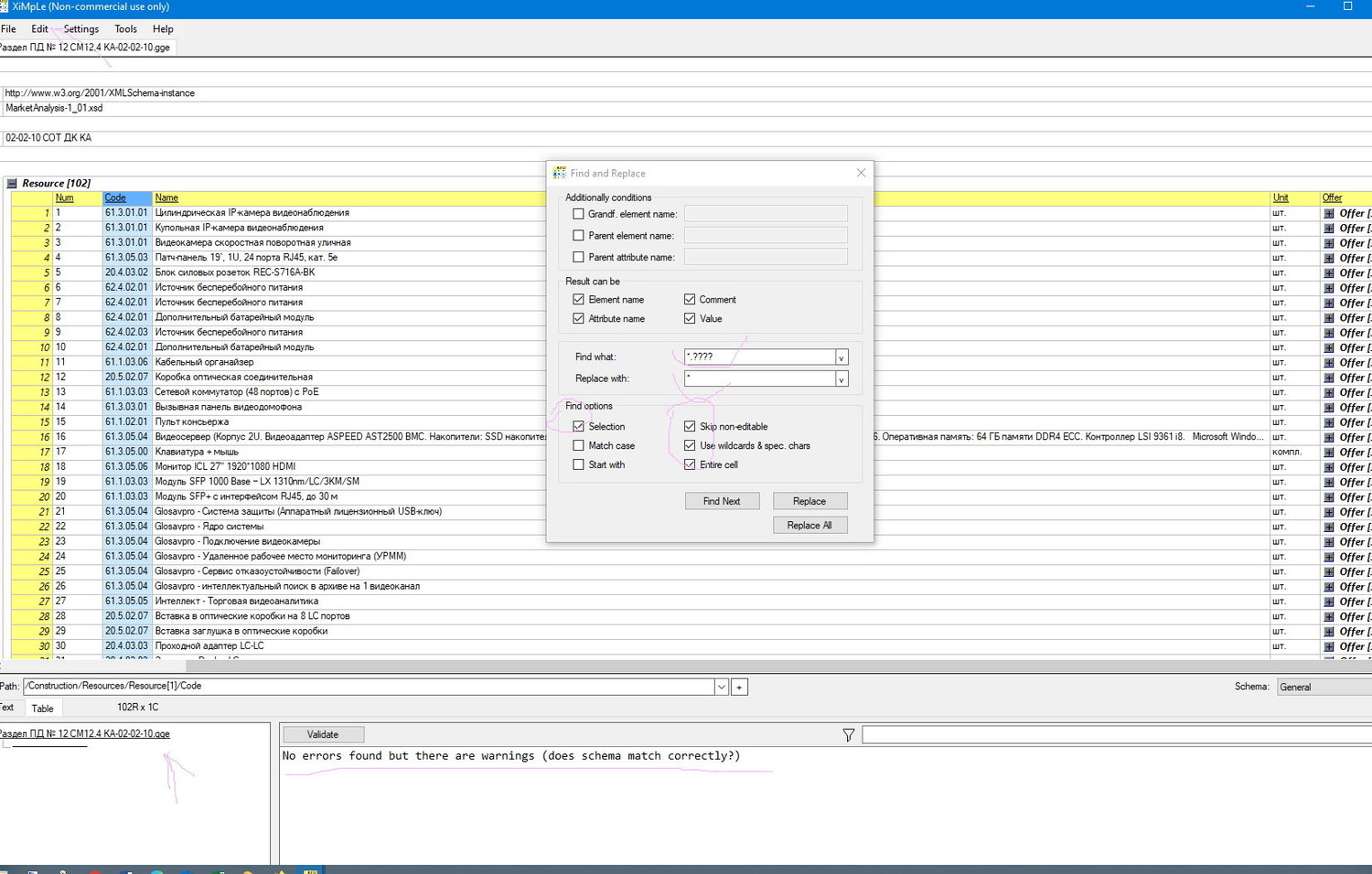The image size is (1372, 874).
Task: Open the Tools menu
Action: 125,29
